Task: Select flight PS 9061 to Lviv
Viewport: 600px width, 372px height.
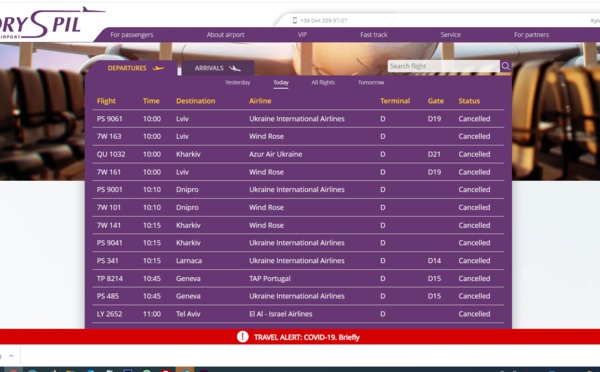Action: [298, 119]
